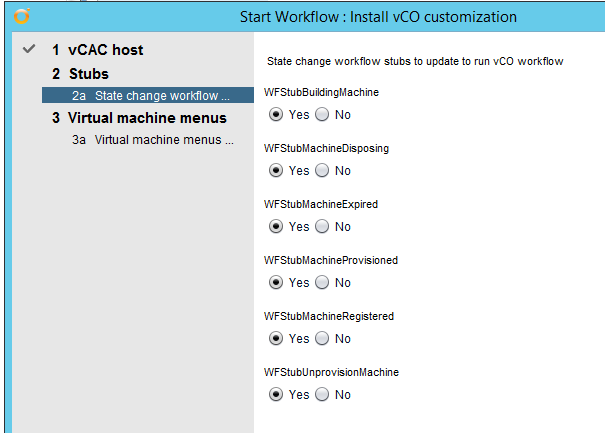Screen dimensions: 605x433
Task: Go to step 2 Stubs
Action: 80,74
